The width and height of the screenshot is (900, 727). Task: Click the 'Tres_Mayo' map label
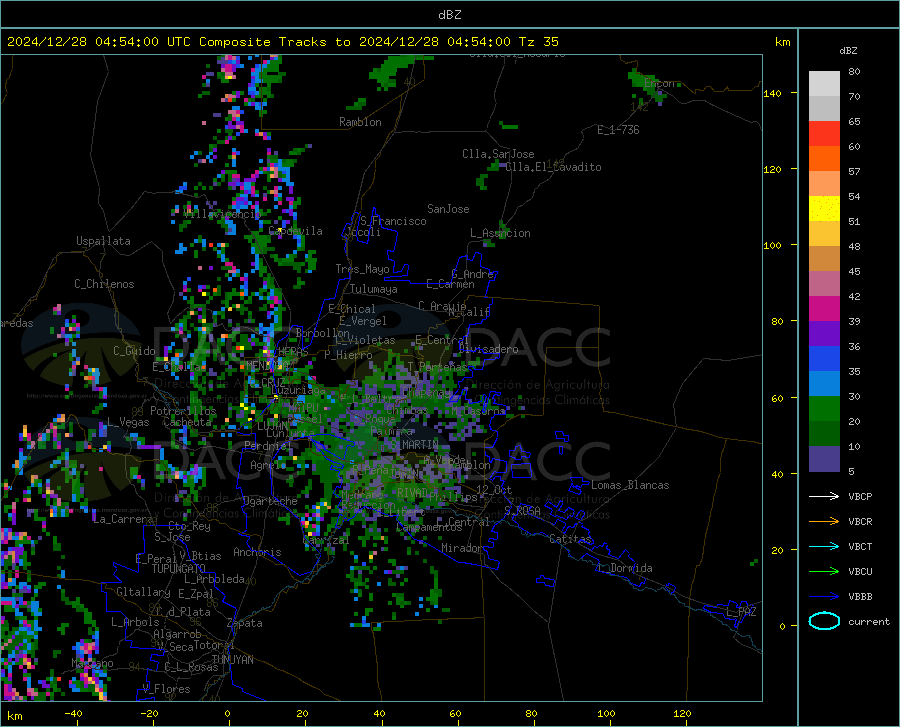(362, 269)
